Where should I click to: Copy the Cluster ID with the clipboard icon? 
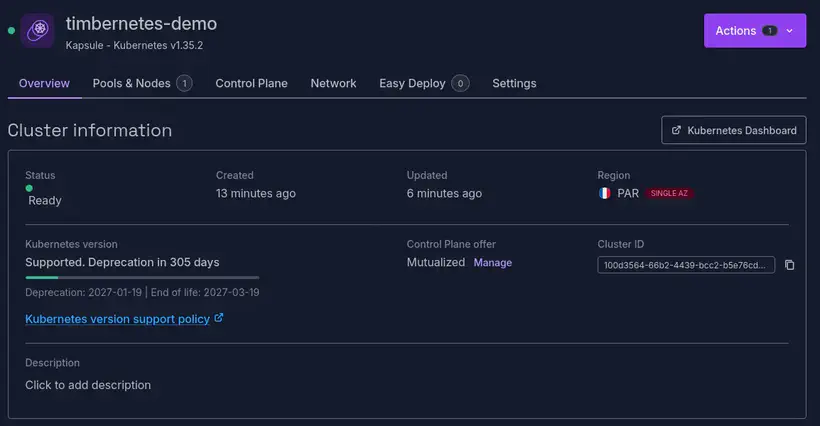point(790,265)
